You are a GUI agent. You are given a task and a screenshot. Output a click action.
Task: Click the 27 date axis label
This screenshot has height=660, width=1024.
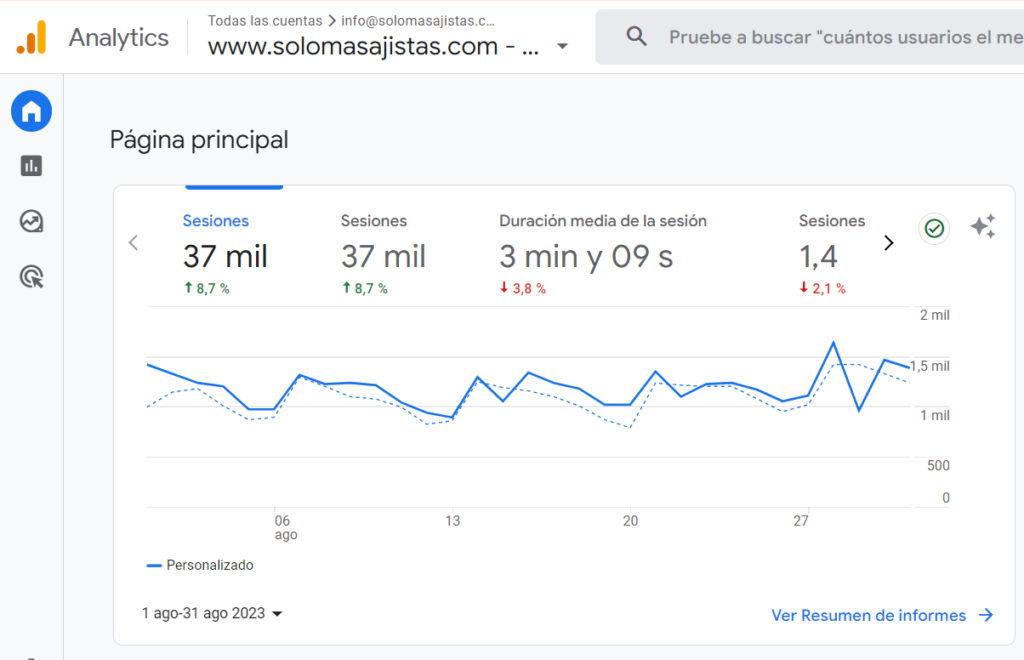pos(801,521)
